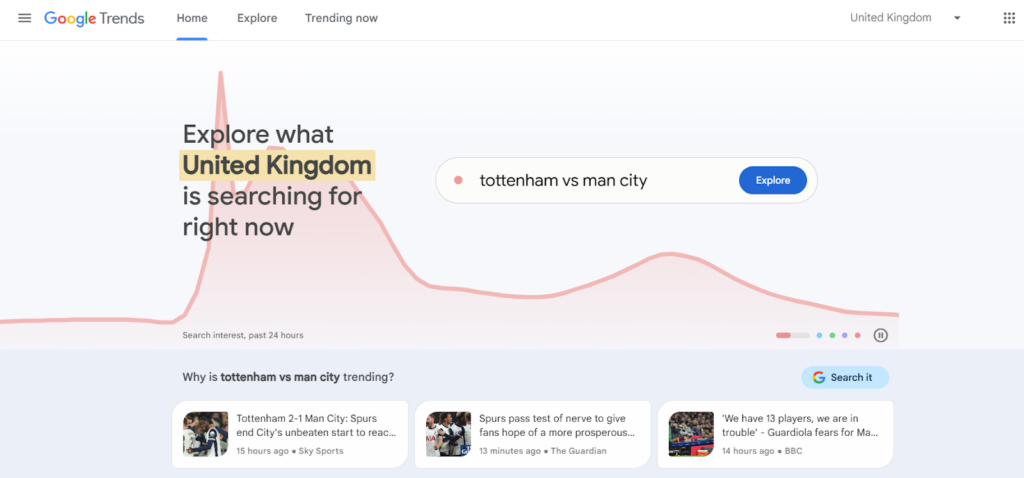The height and width of the screenshot is (478, 1024).
Task: Open the Google apps grid
Action: point(1009,18)
